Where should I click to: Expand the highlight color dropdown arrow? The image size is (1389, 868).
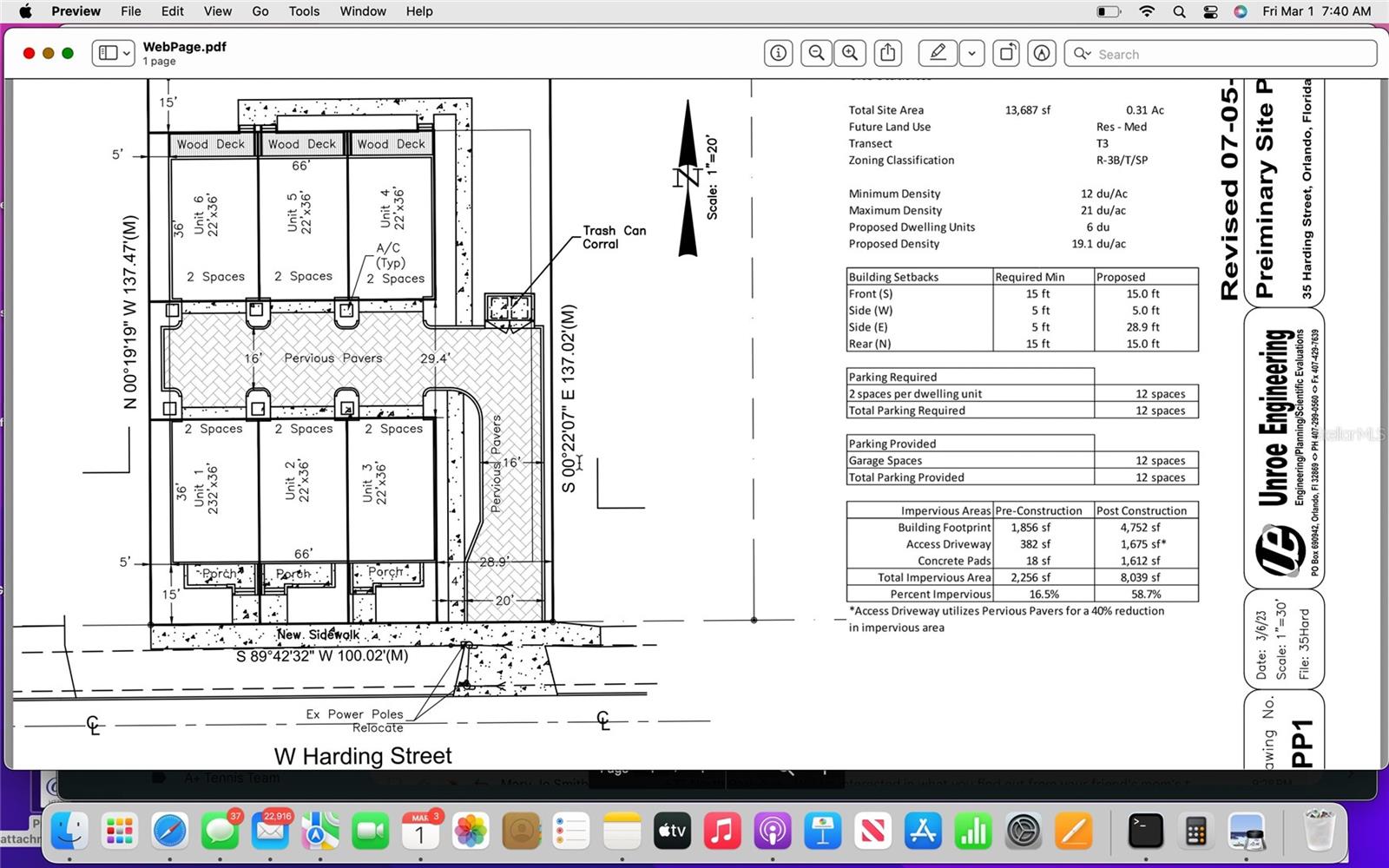coord(971,53)
